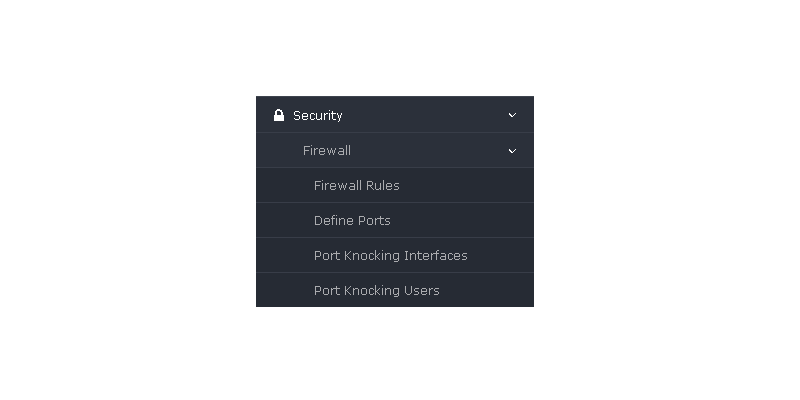Click the white lock icon in the sidebar
The height and width of the screenshot is (400, 800).
click(279, 115)
